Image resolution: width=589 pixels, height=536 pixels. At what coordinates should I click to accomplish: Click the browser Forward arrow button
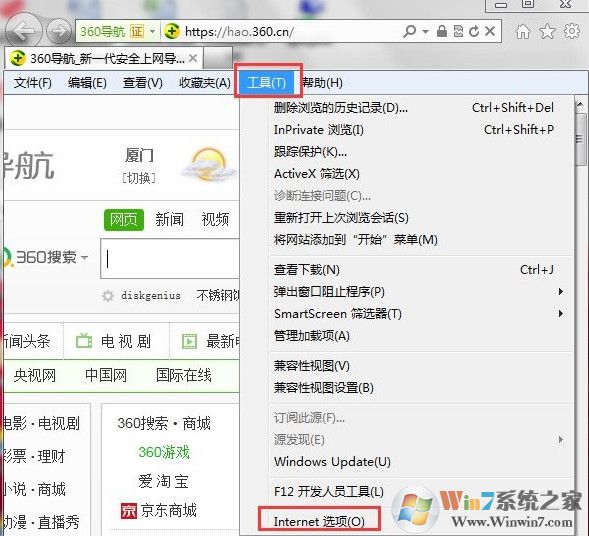click(x=59, y=31)
